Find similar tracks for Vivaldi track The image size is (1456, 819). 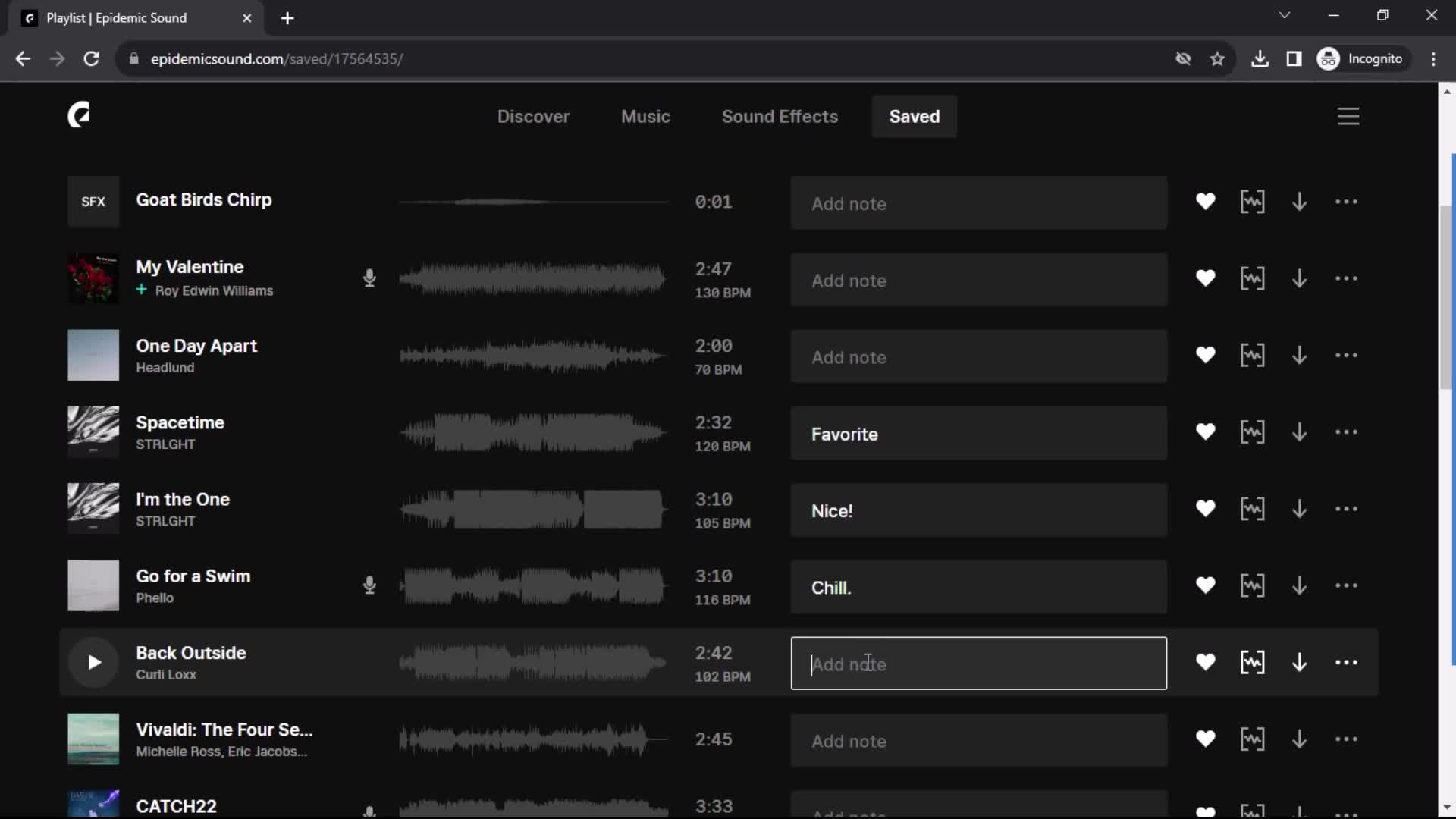click(x=1252, y=739)
